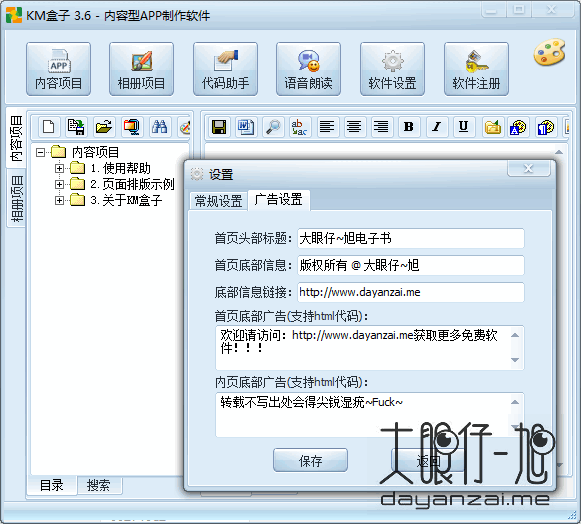Open 软件设置 from the top toolbar
Viewport: 581px width, 524px height.
[392, 69]
